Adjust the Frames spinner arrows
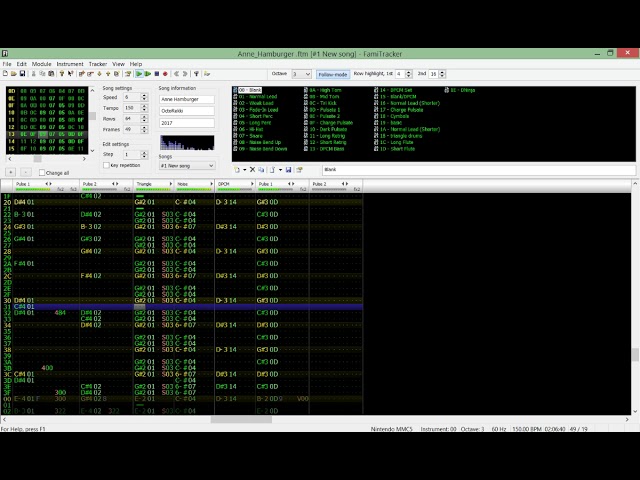This screenshot has width=640, height=480. (144, 129)
